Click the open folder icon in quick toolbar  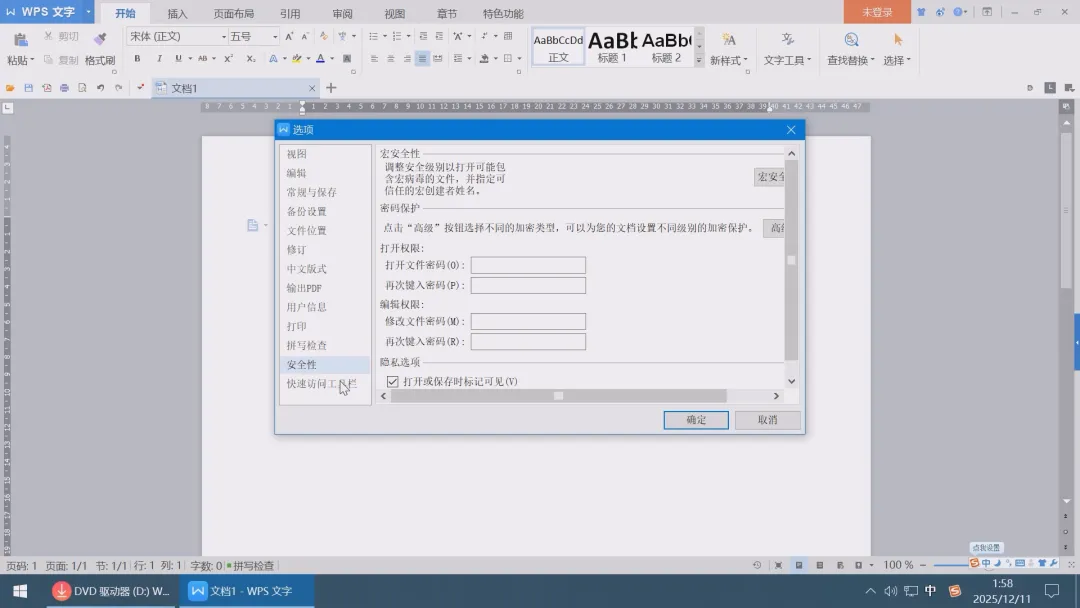tap(10, 88)
